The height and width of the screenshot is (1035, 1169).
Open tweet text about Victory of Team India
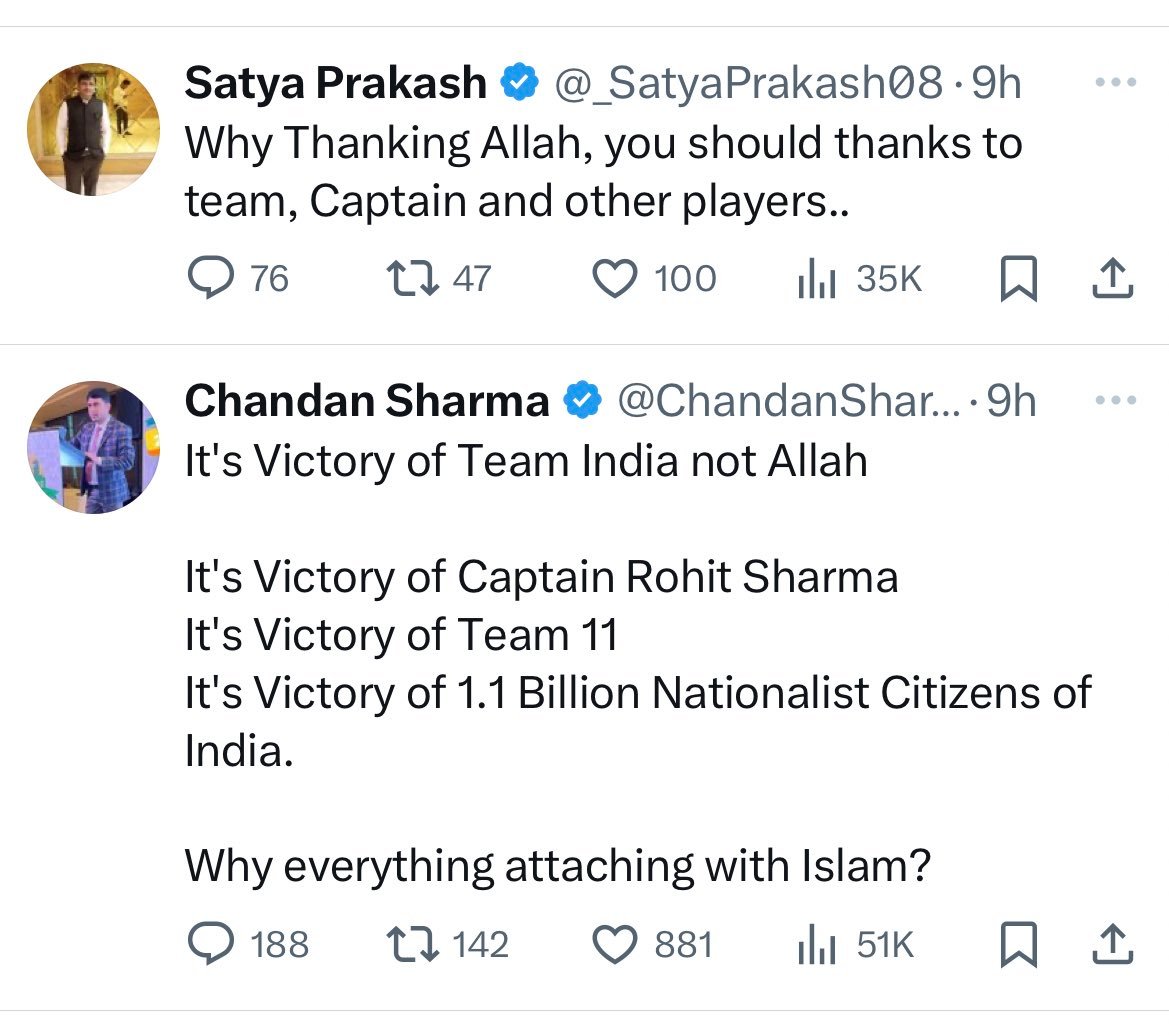[525, 461]
